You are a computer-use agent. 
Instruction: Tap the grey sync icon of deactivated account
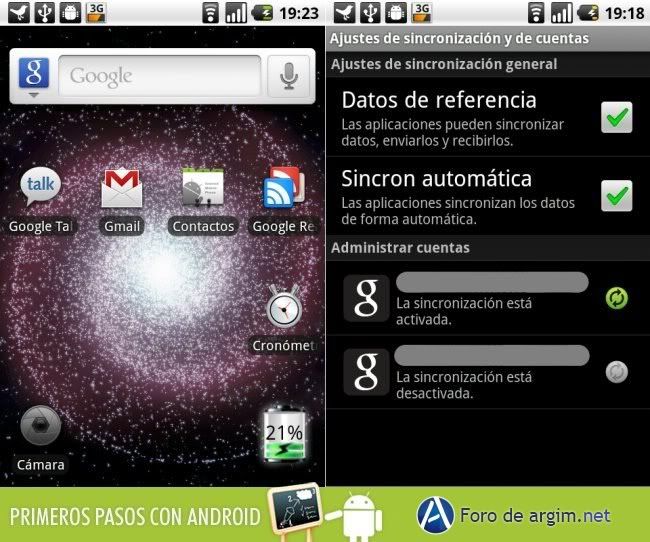[617, 372]
